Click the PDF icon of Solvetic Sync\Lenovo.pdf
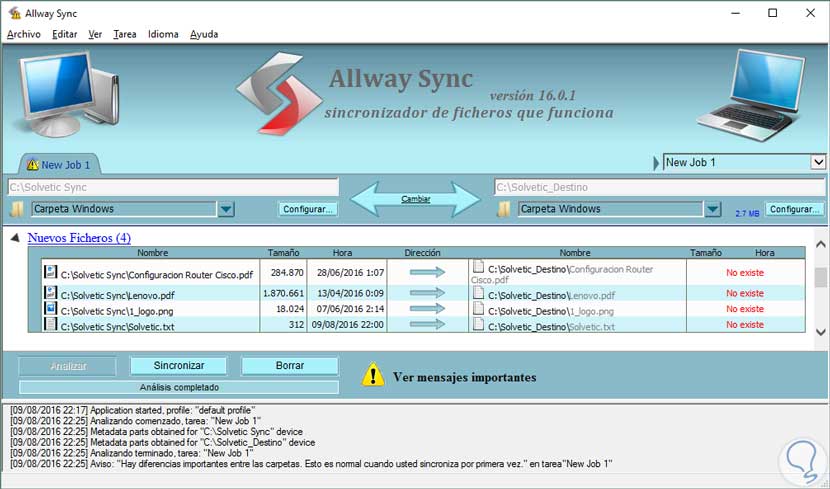830x489 pixels. [51, 293]
